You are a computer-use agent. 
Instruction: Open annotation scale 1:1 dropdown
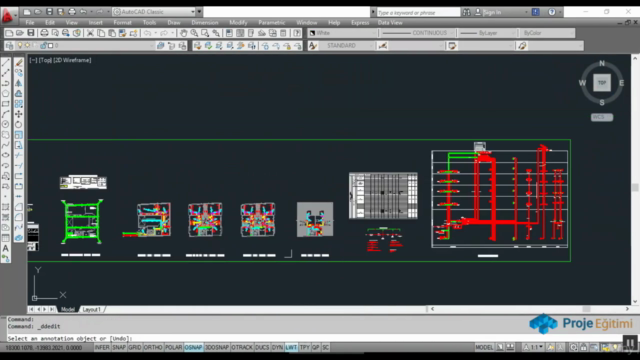(x=534, y=347)
